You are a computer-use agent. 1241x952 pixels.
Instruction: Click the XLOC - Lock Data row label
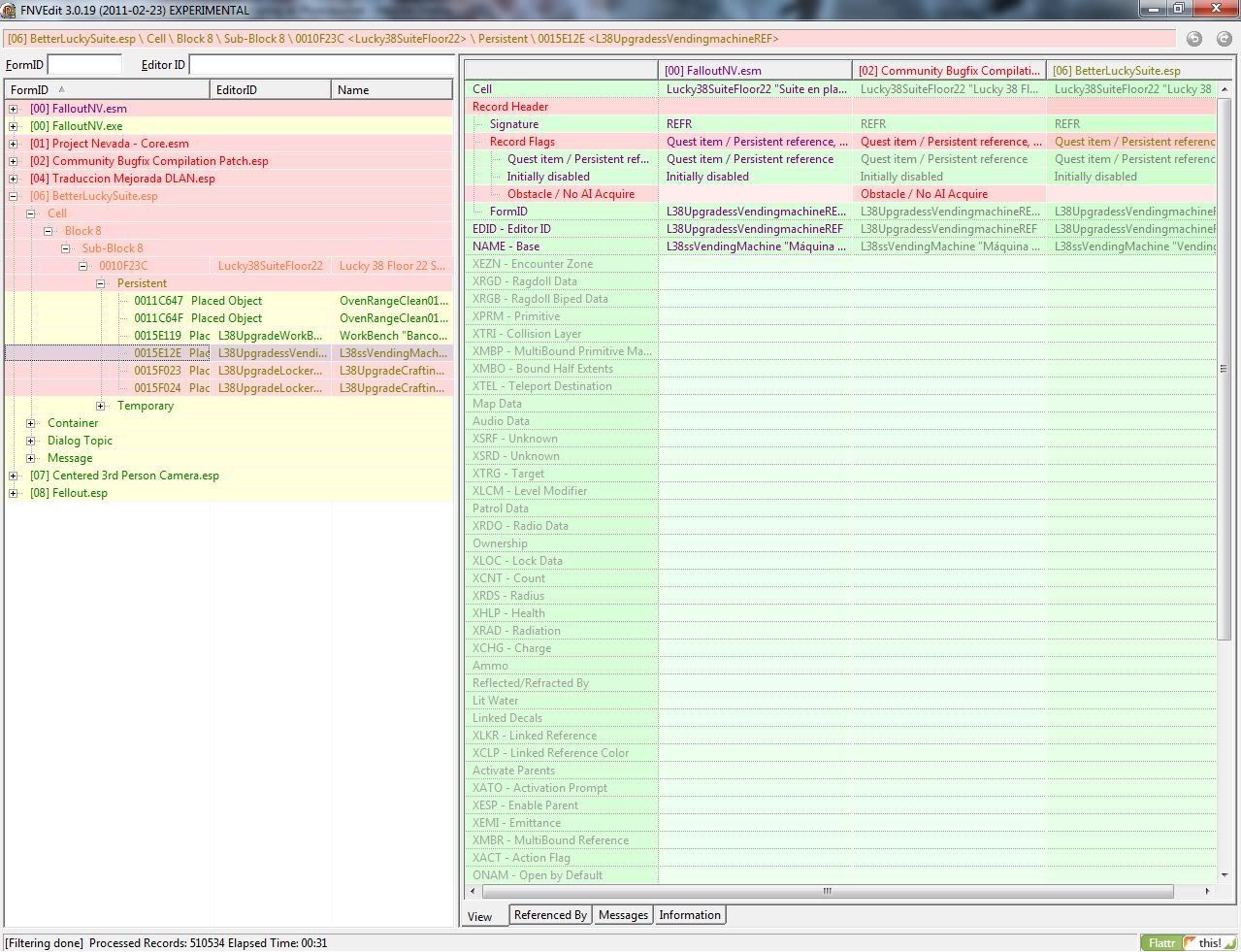click(x=517, y=561)
